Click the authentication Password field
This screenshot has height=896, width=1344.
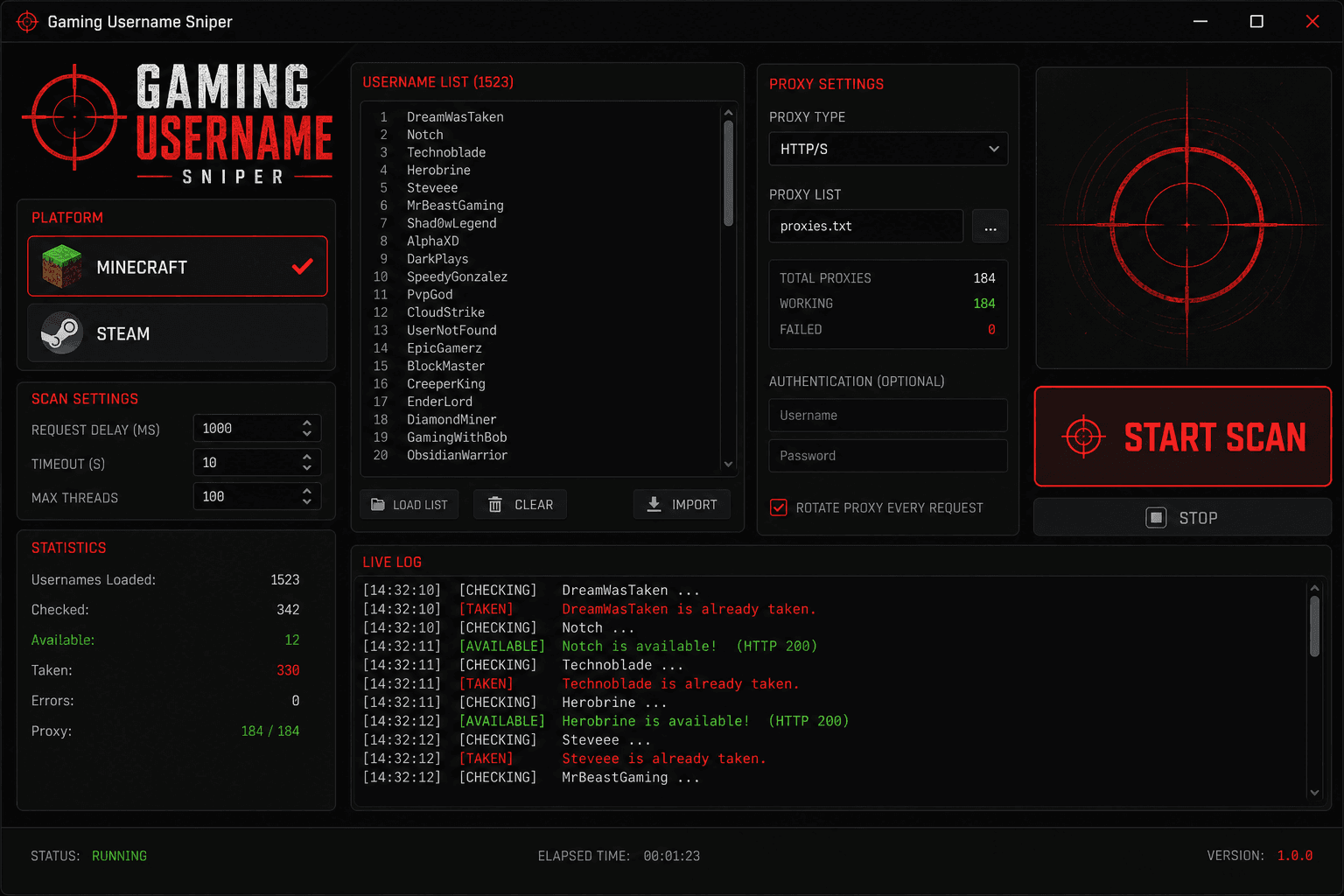pyautogui.click(x=888, y=456)
